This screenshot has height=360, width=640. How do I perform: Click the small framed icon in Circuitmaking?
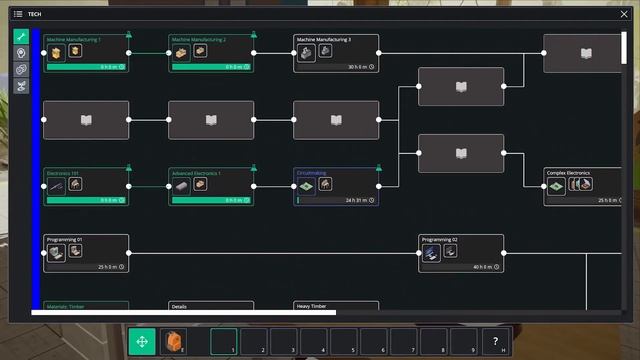[x=325, y=184]
